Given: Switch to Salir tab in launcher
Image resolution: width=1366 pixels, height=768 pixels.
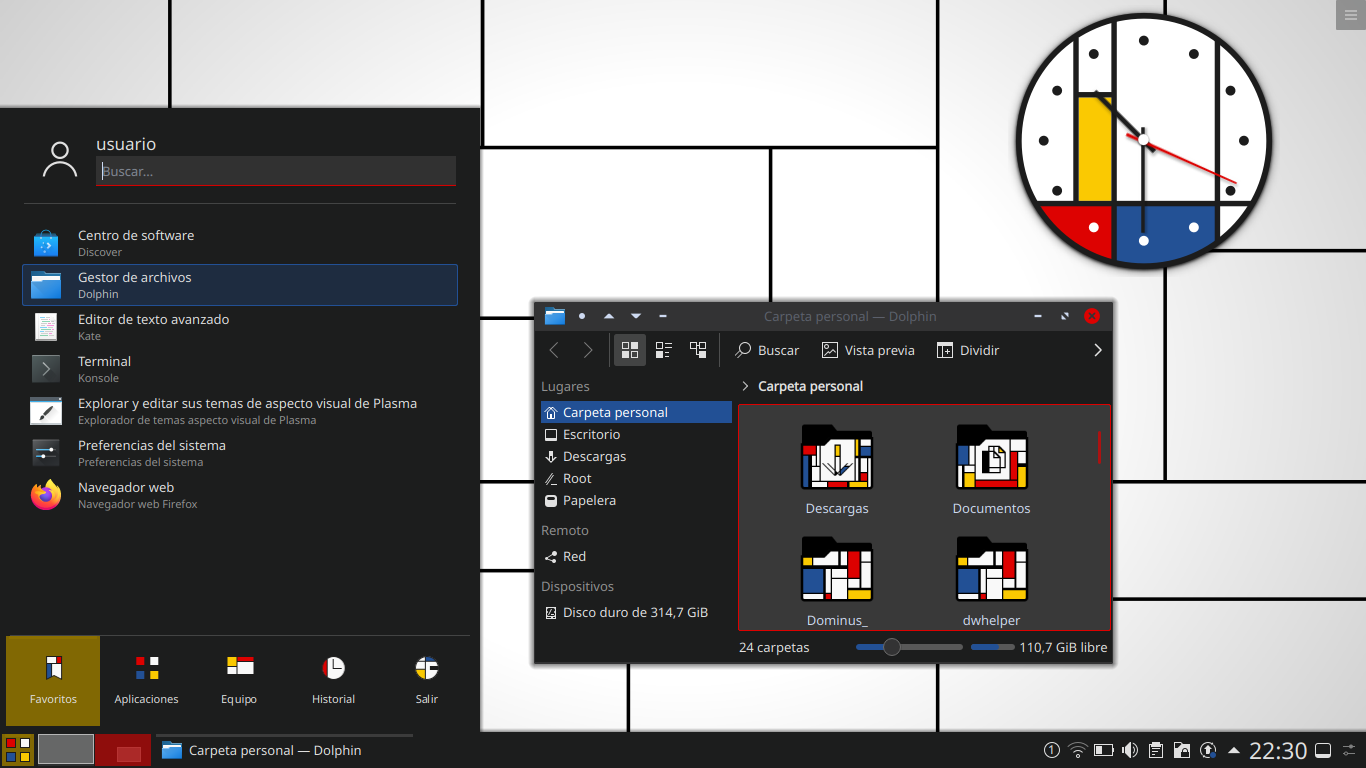Looking at the screenshot, I should click(427, 680).
